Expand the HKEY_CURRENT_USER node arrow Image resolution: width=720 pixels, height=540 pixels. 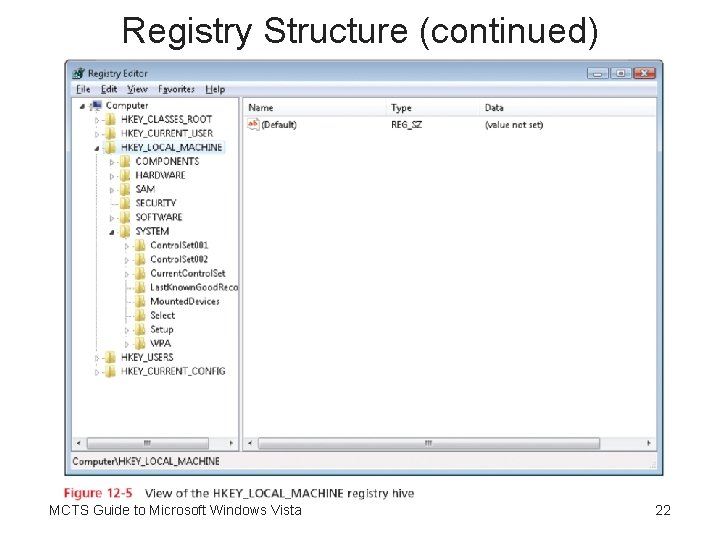pos(96,135)
